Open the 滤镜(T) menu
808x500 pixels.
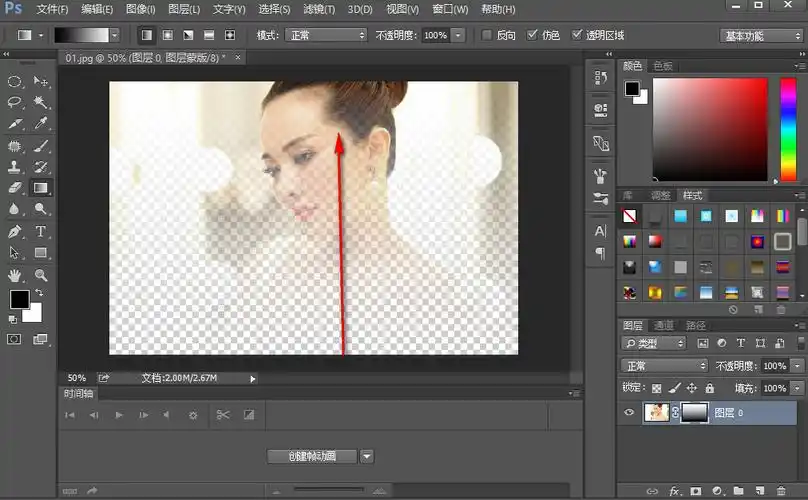point(319,9)
